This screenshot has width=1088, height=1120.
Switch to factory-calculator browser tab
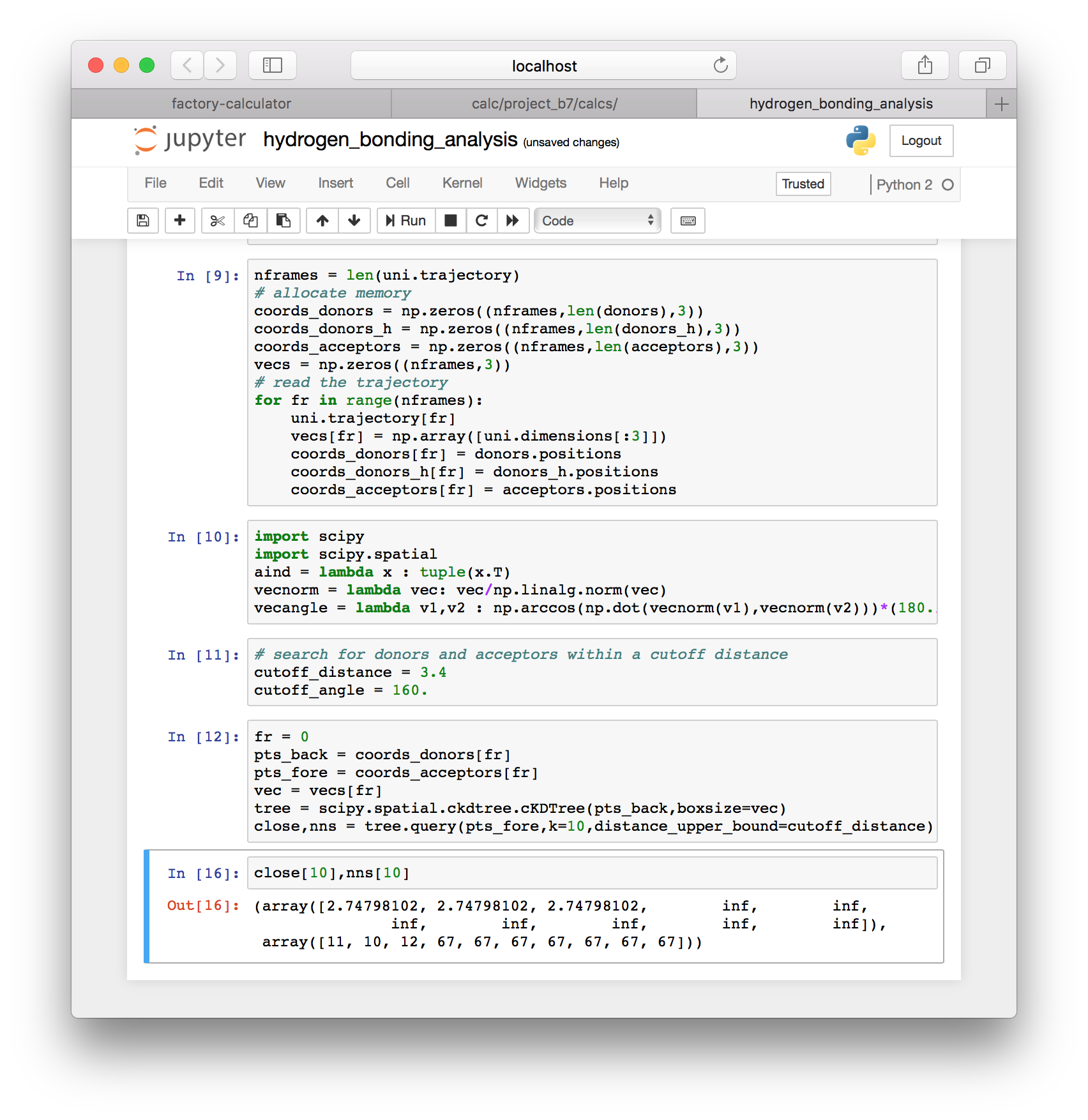[231, 103]
